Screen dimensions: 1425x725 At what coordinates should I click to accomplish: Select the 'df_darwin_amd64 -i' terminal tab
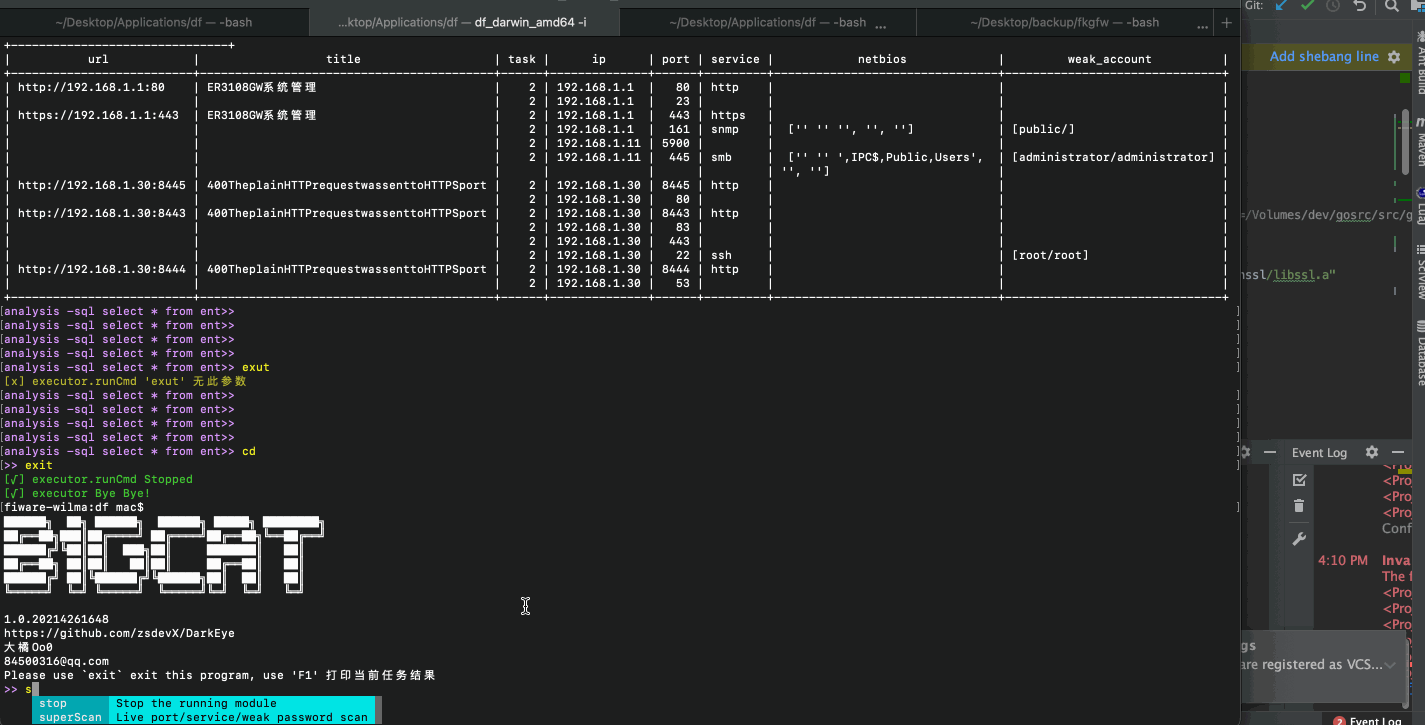[464, 21]
